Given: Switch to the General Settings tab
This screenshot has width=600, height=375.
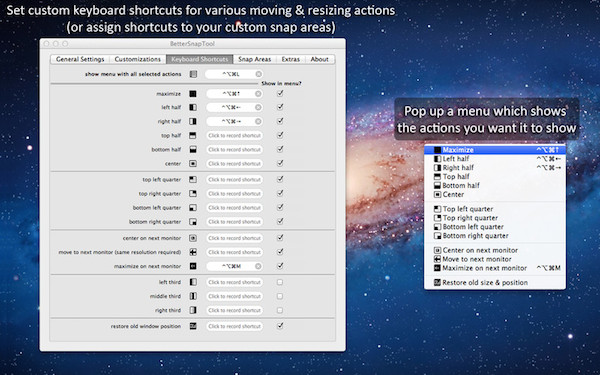Looking at the screenshot, I should (80, 59).
